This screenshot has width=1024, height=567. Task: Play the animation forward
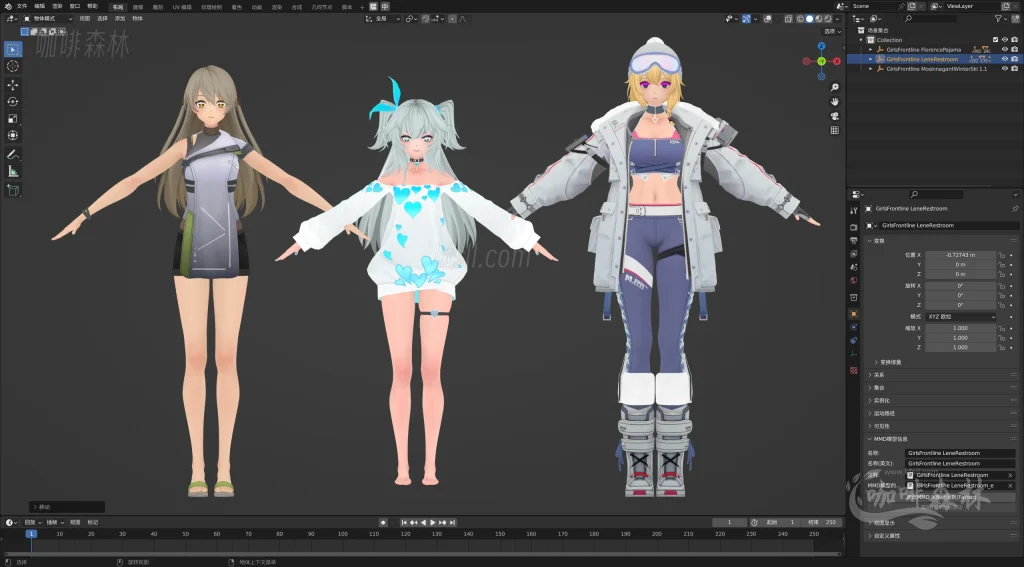click(432, 523)
